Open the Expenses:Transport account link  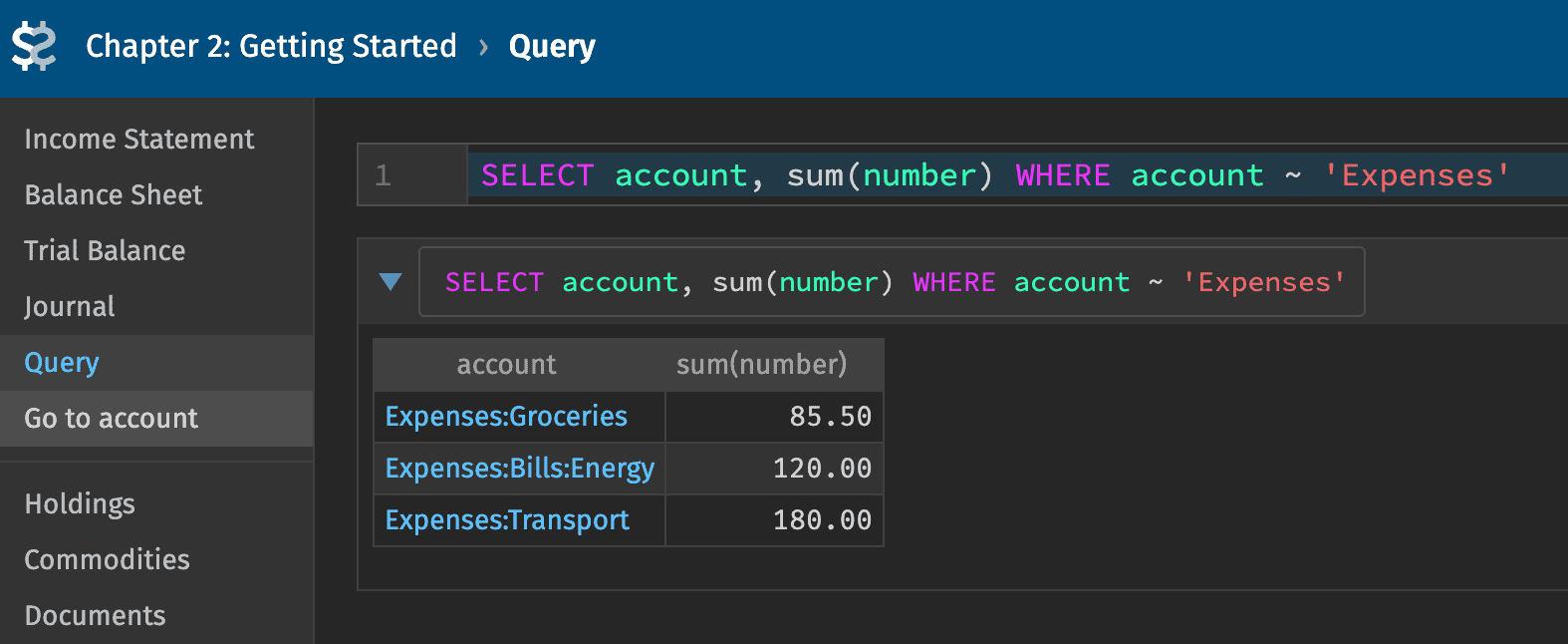(507, 519)
